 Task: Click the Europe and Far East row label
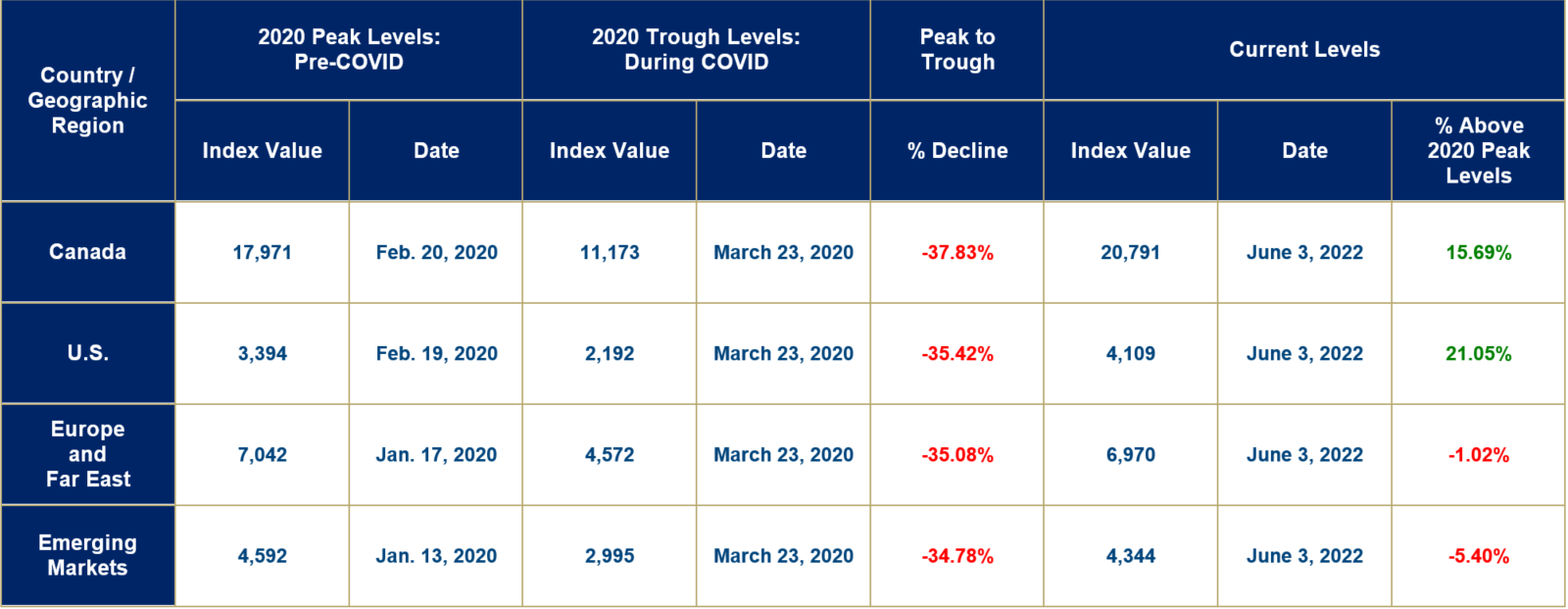87,454
